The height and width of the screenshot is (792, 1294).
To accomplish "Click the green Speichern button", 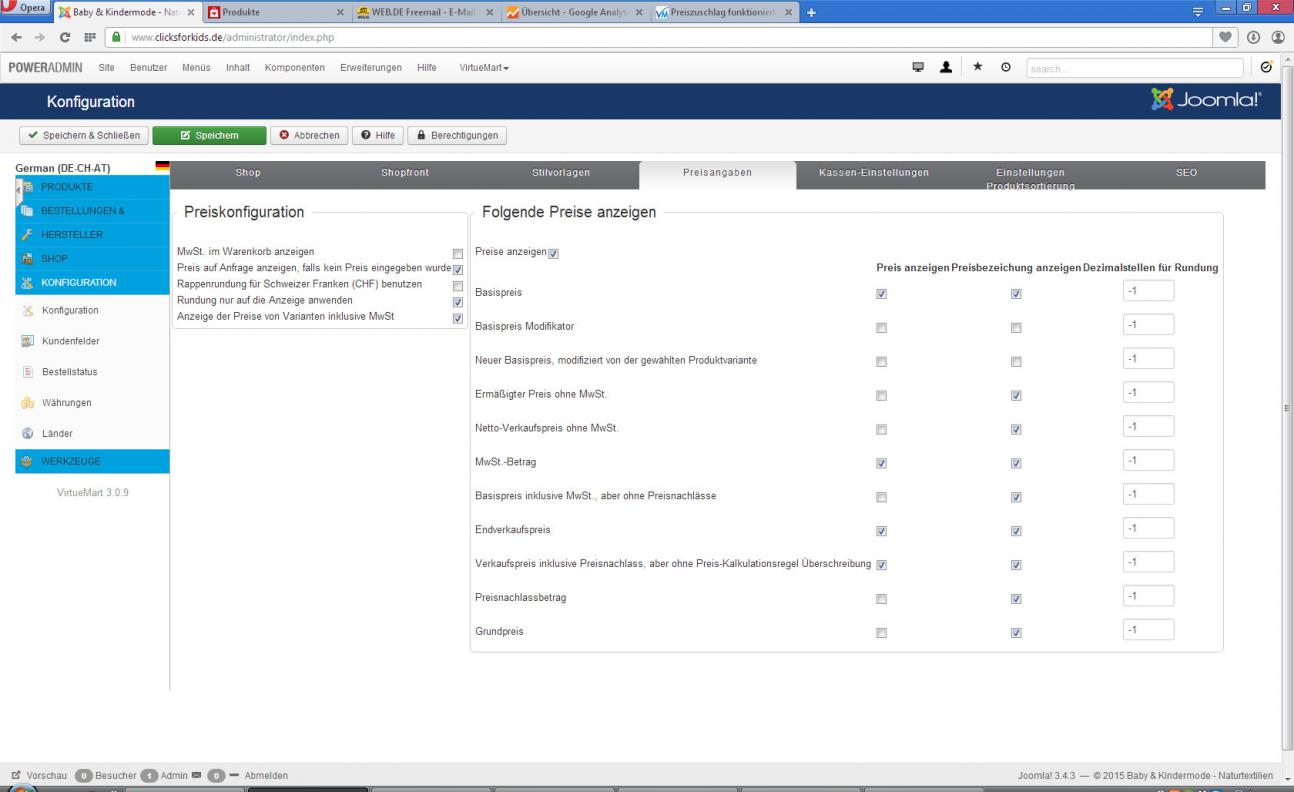I will 209,135.
